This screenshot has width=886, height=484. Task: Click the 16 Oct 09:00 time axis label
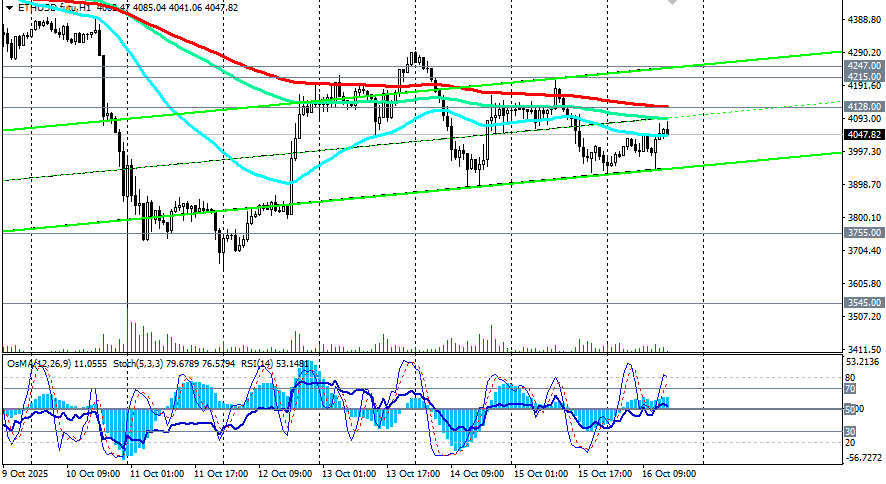(670, 473)
